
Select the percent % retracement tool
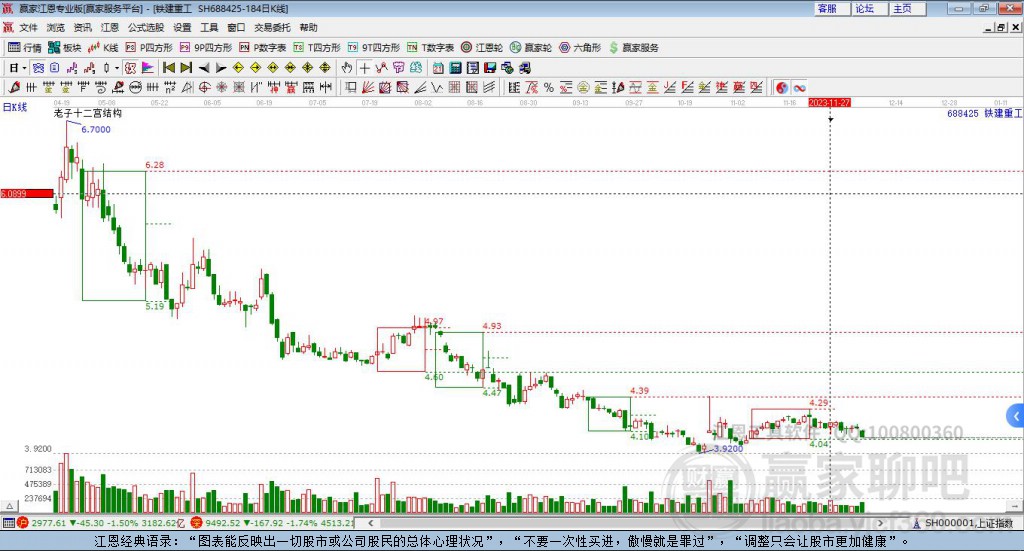pos(549,87)
